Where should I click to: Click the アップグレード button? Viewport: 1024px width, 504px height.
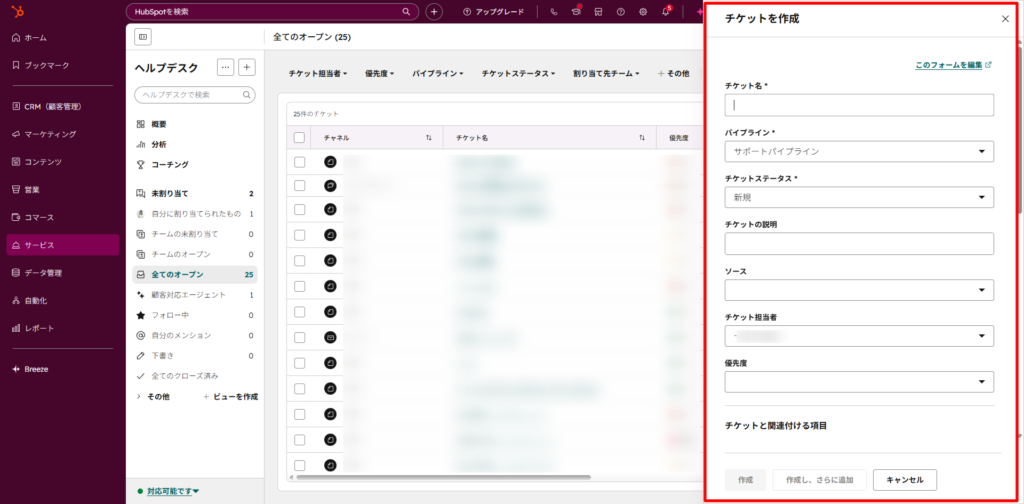(493, 12)
